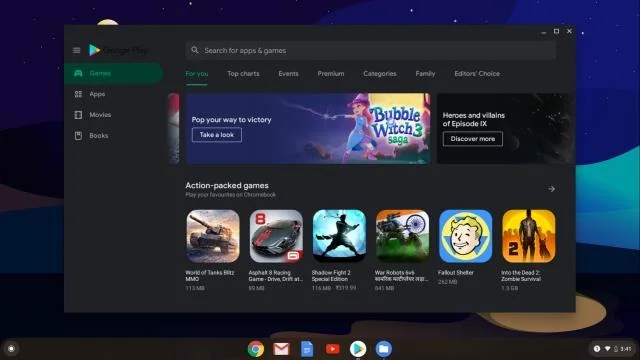Open the Categories tab
Viewport: 640px width, 360px height.
pyautogui.click(x=380, y=73)
